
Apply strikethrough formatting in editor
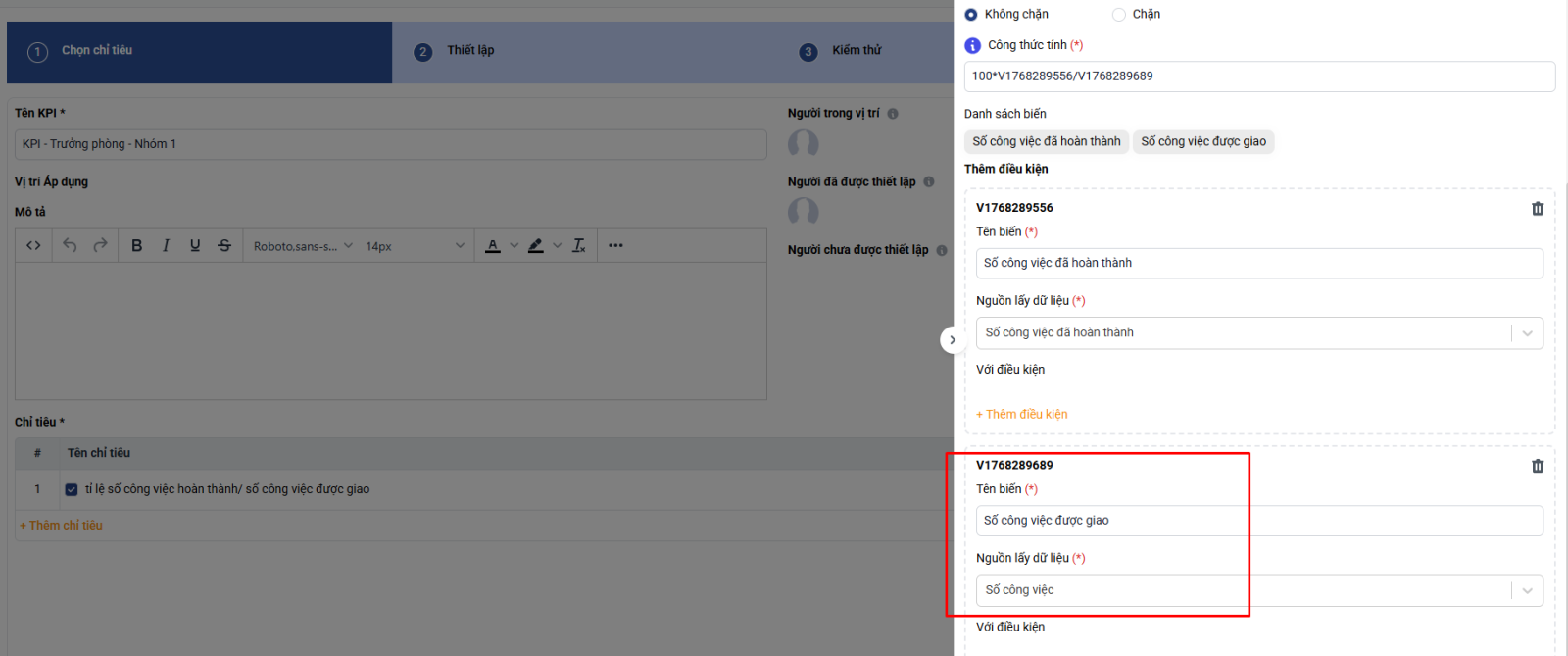[x=224, y=246]
